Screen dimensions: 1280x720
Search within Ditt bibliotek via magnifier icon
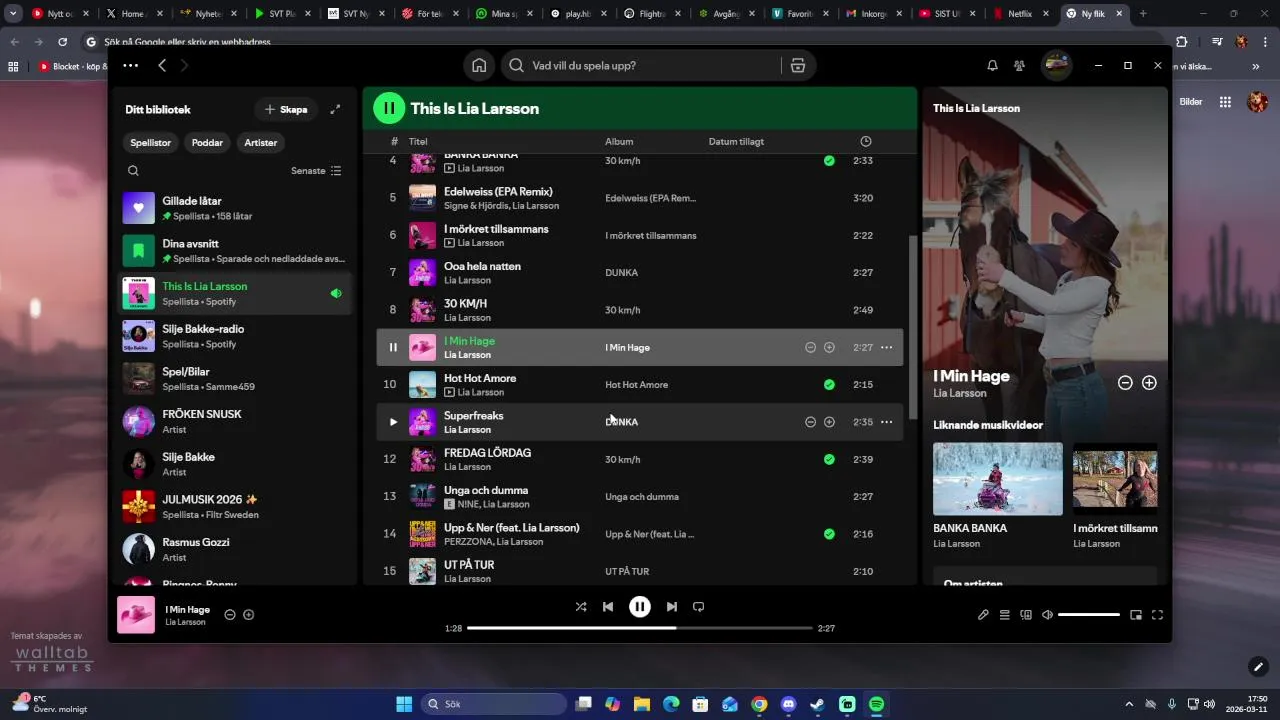pyautogui.click(x=133, y=171)
